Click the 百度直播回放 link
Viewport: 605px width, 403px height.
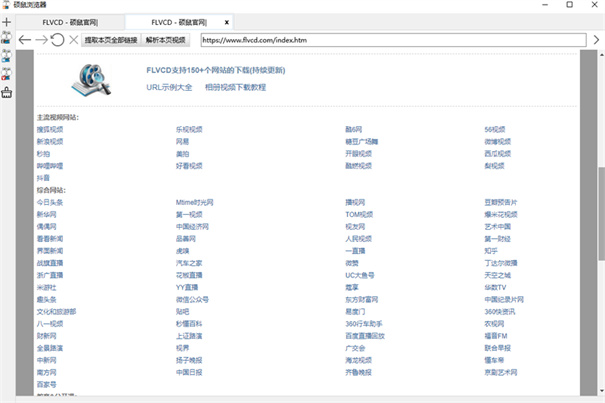(x=365, y=336)
